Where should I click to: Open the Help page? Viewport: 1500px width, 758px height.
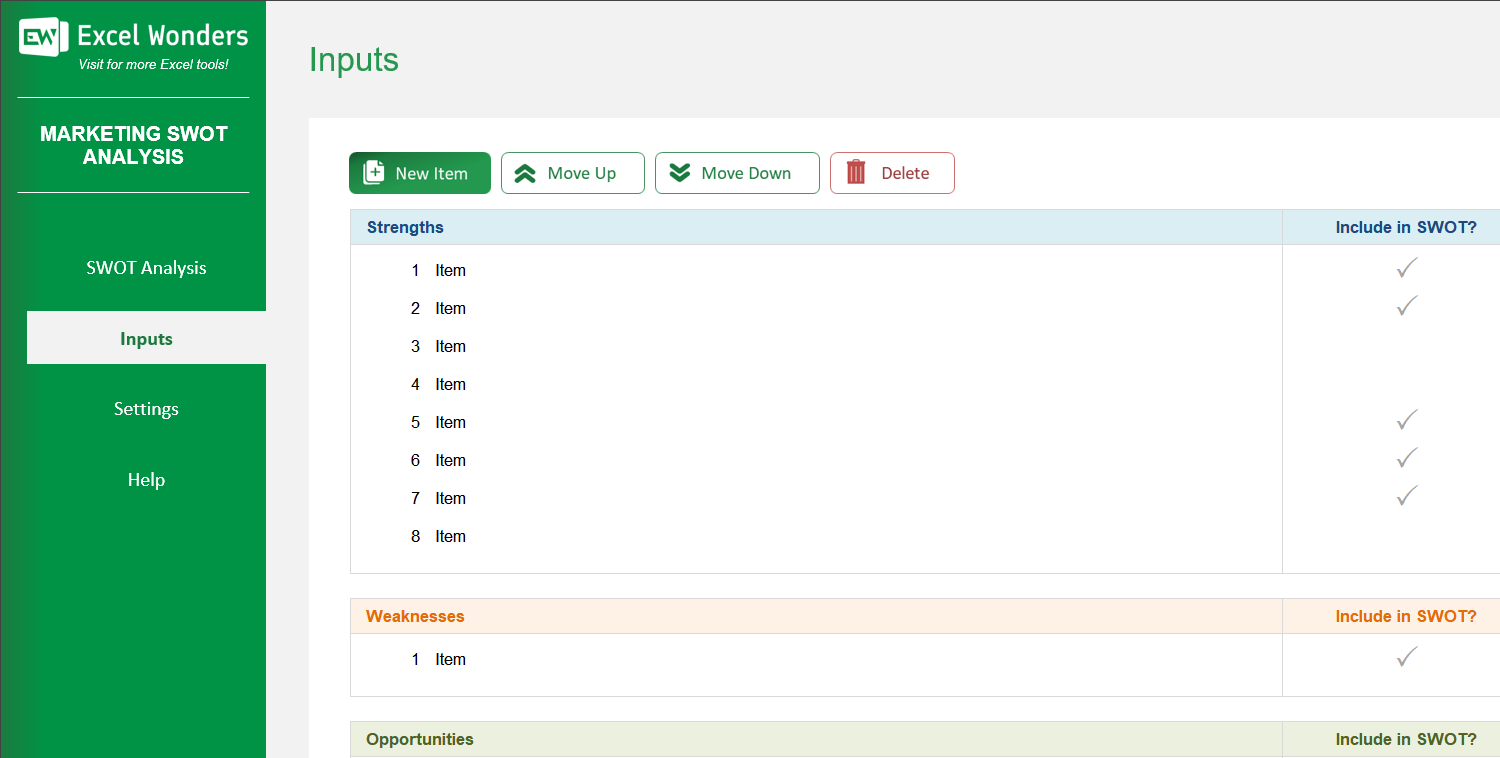click(x=146, y=479)
